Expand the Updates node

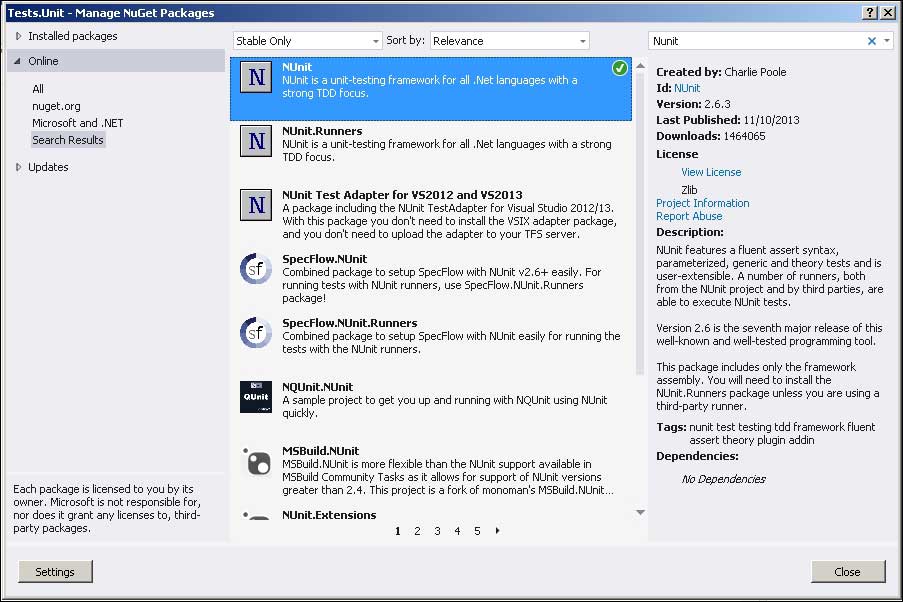pyautogui.click(x=18, y=167)
